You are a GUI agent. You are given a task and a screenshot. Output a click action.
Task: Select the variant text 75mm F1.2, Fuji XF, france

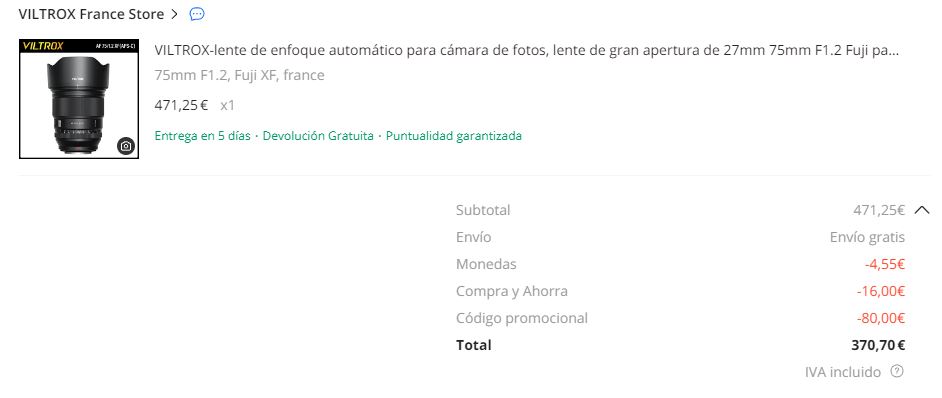(x=239, y=75)
